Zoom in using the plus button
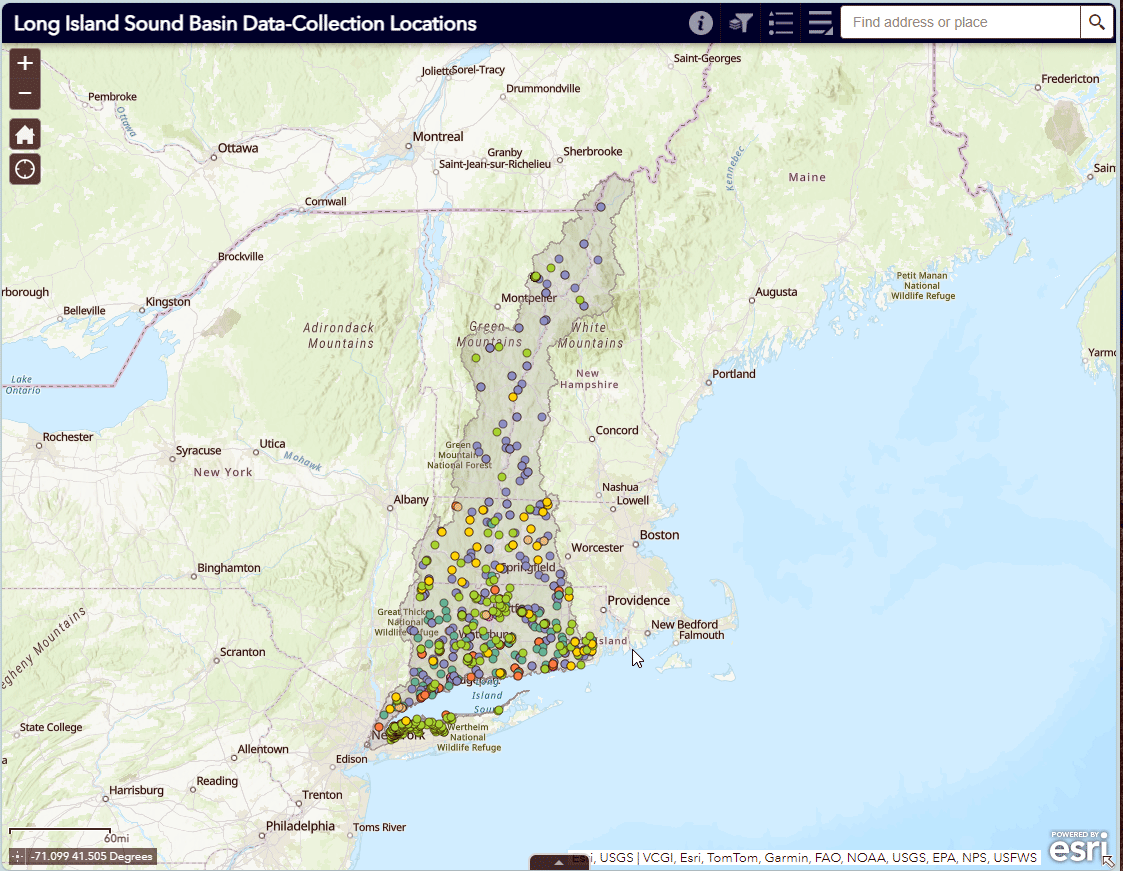 (24, 63)
